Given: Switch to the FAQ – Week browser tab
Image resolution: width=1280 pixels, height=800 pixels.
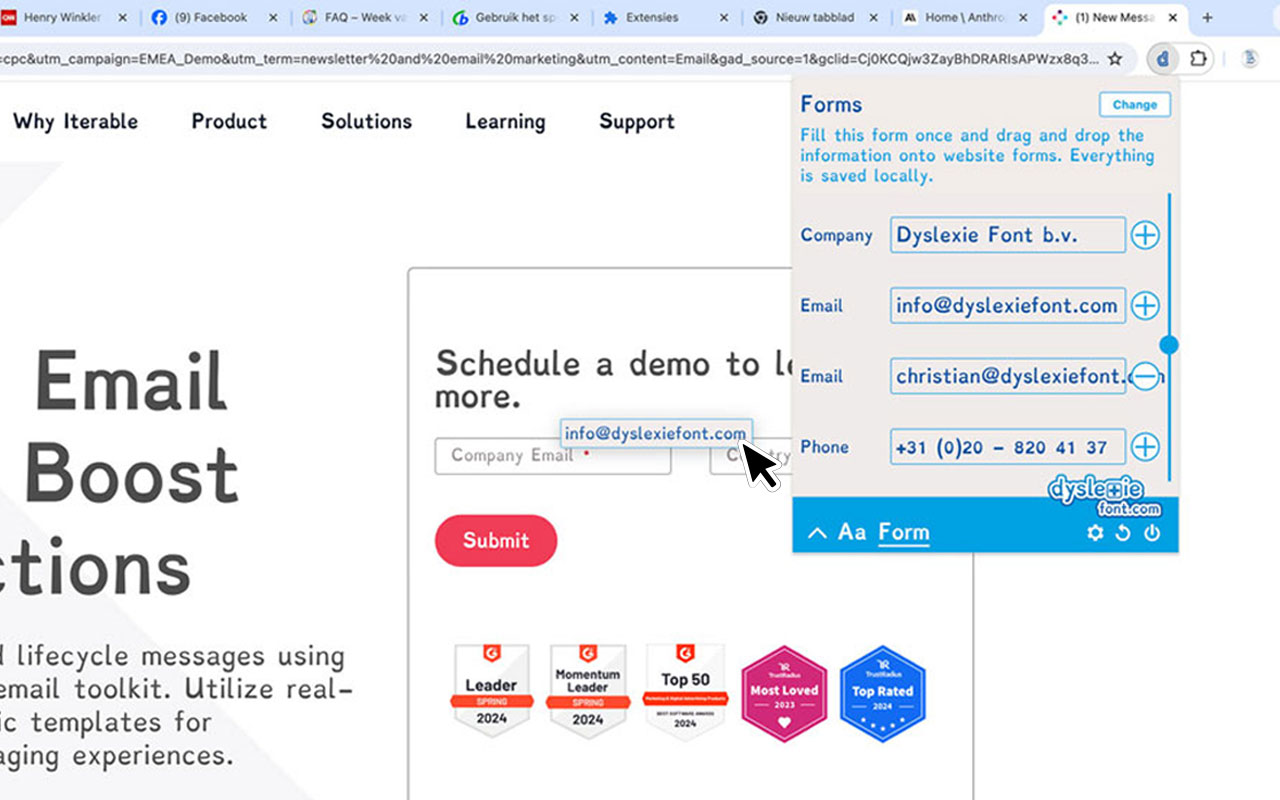Looking at the screenshot, I should 365,18.
